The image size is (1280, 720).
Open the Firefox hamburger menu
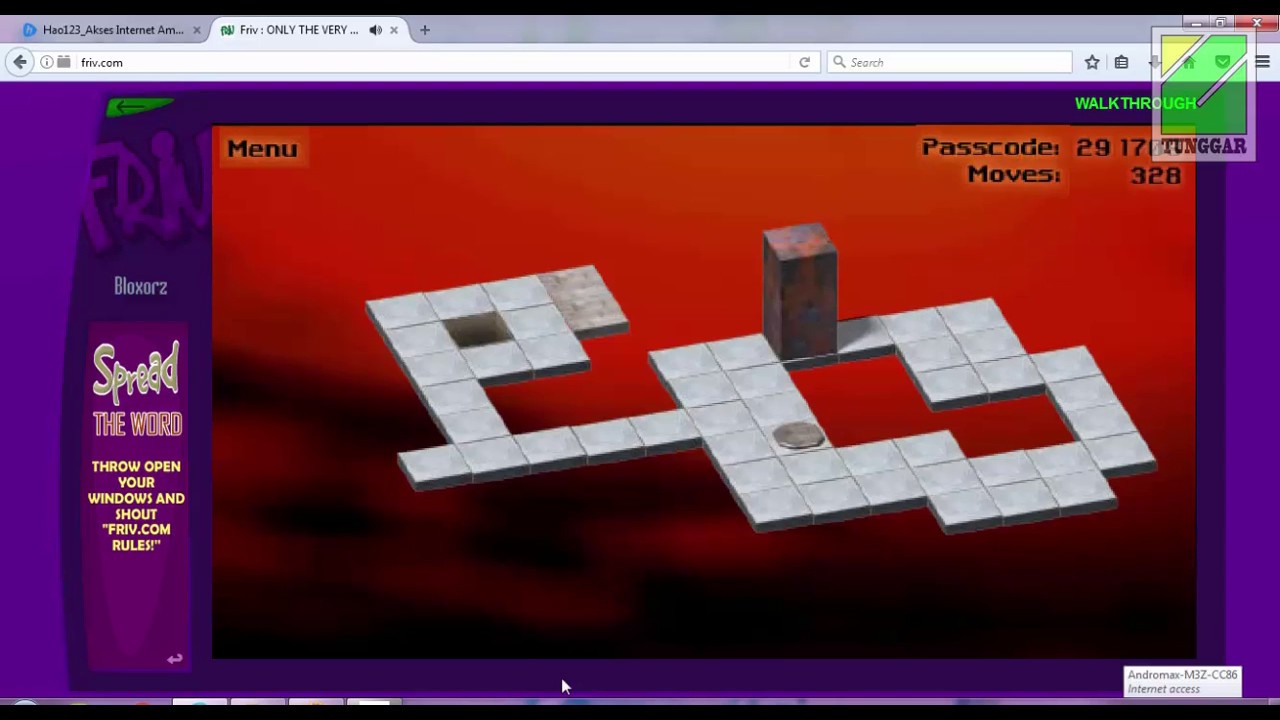[x=1262, y=62]
